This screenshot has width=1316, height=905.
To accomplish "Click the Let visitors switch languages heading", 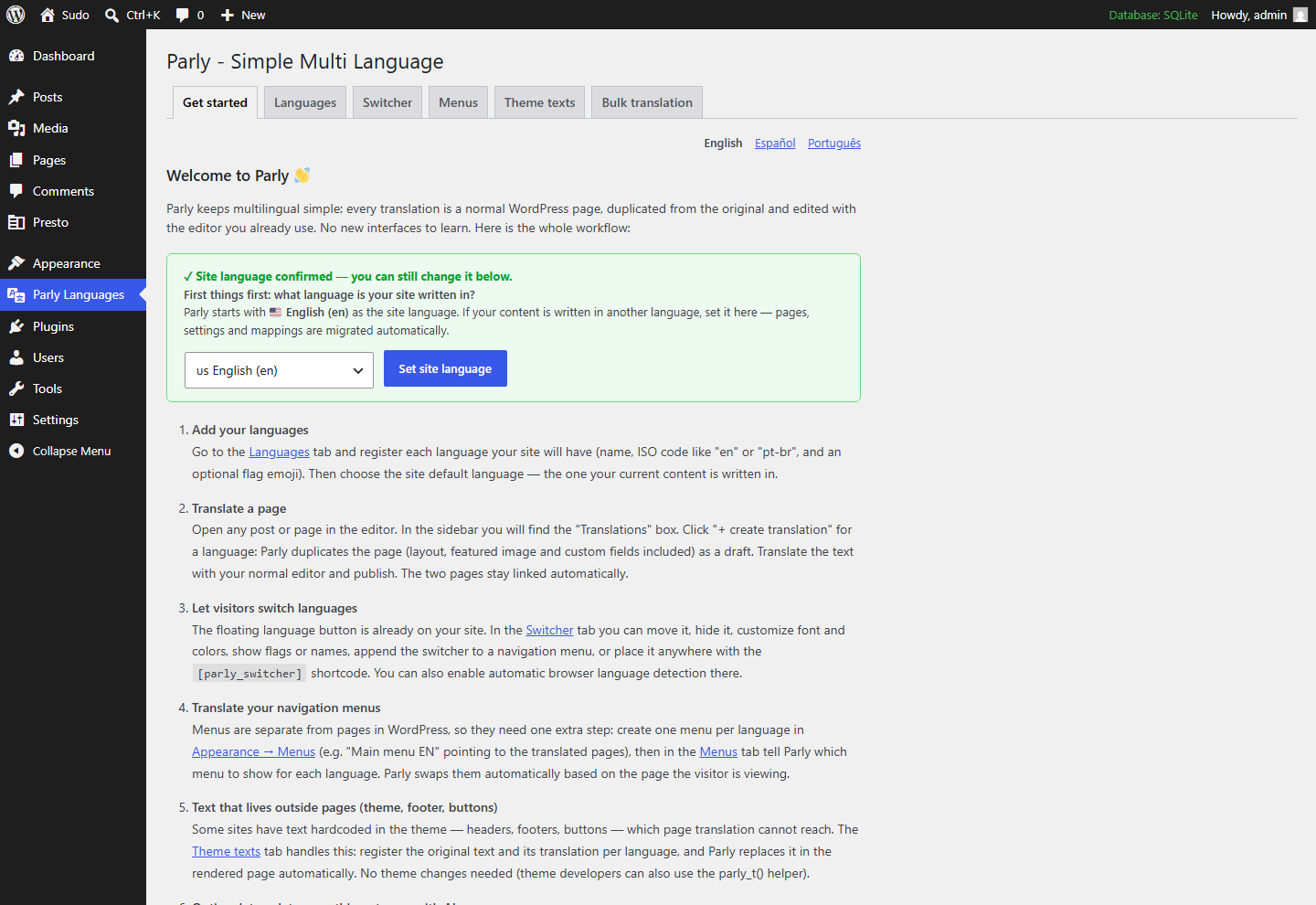I will click(274, 608).
